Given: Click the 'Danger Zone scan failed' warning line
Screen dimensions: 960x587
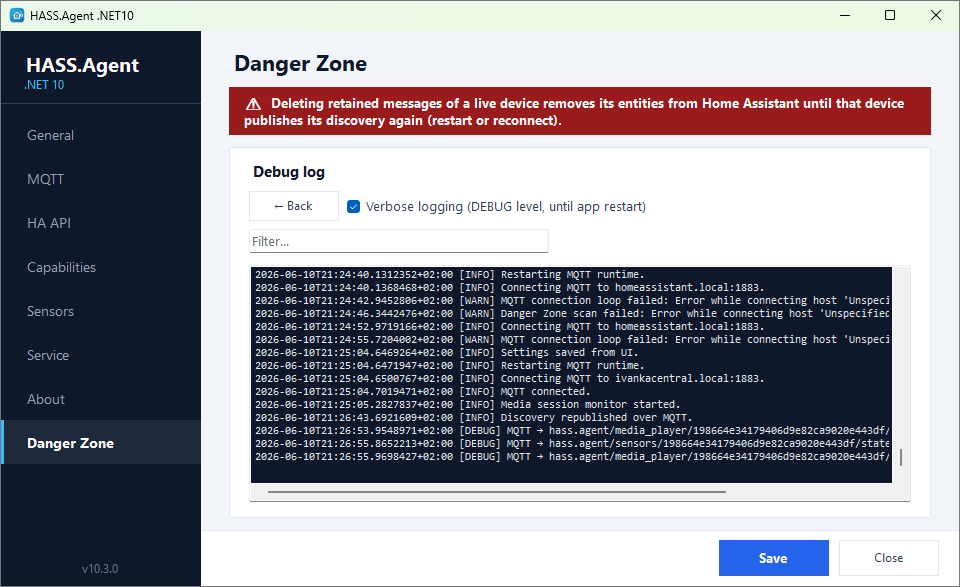Looking at the screenshot, I should (x=572, y=313).
